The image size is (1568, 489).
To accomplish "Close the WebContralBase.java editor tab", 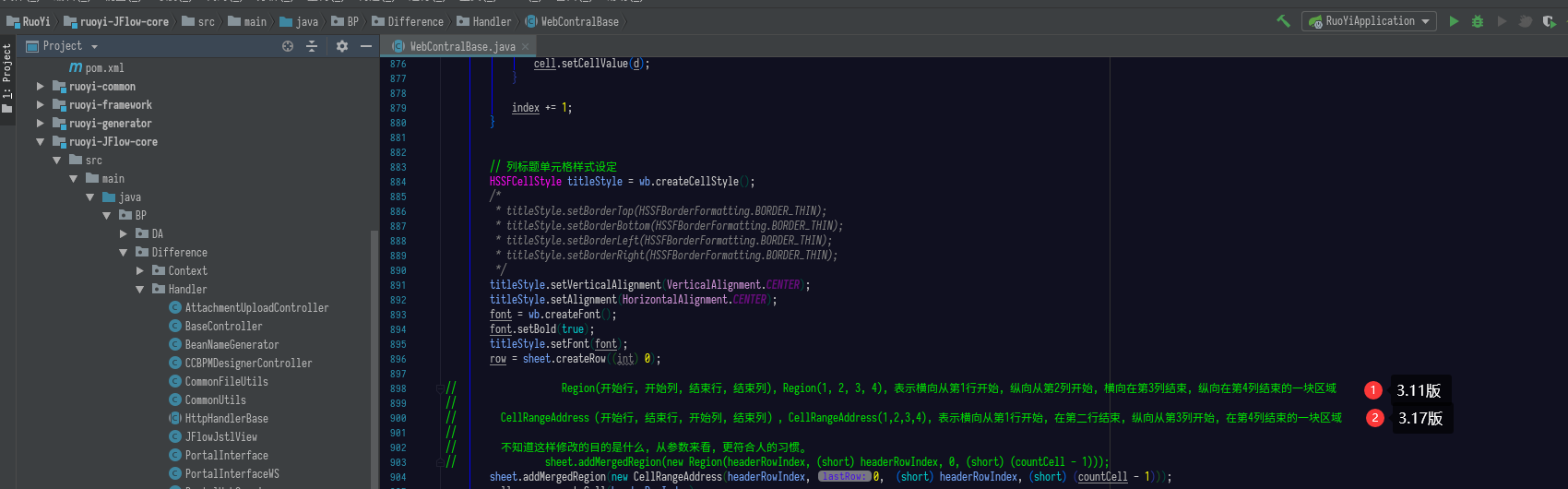I will pyautogui.click(x=526, y=46).
